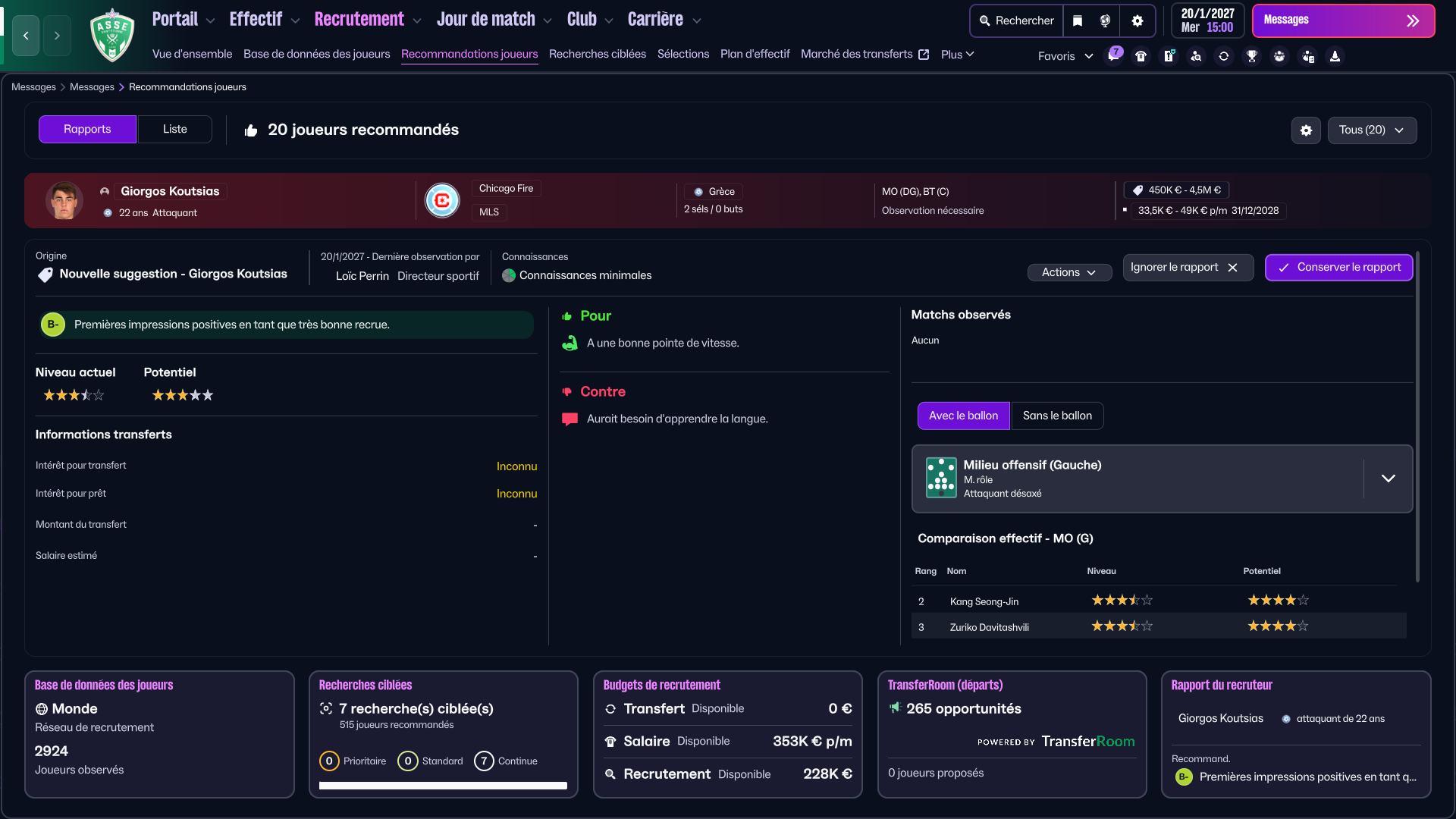Open the scouting search shortcut icon
Image resolution: width=1456 pixels, height=819 pixels.
click(1196, 56)
